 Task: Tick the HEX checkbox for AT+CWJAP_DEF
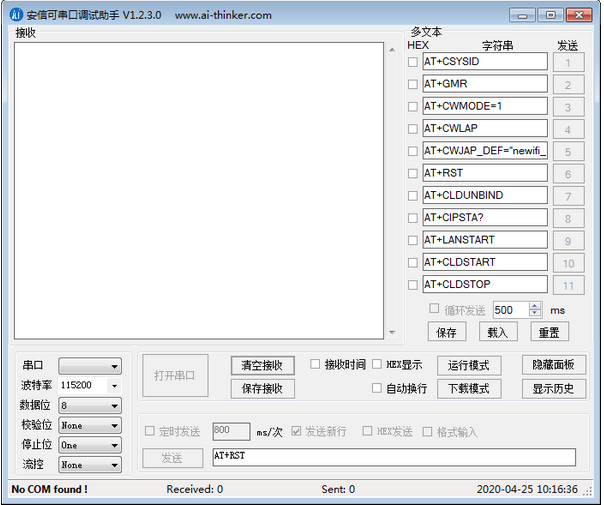click(413, 151)
